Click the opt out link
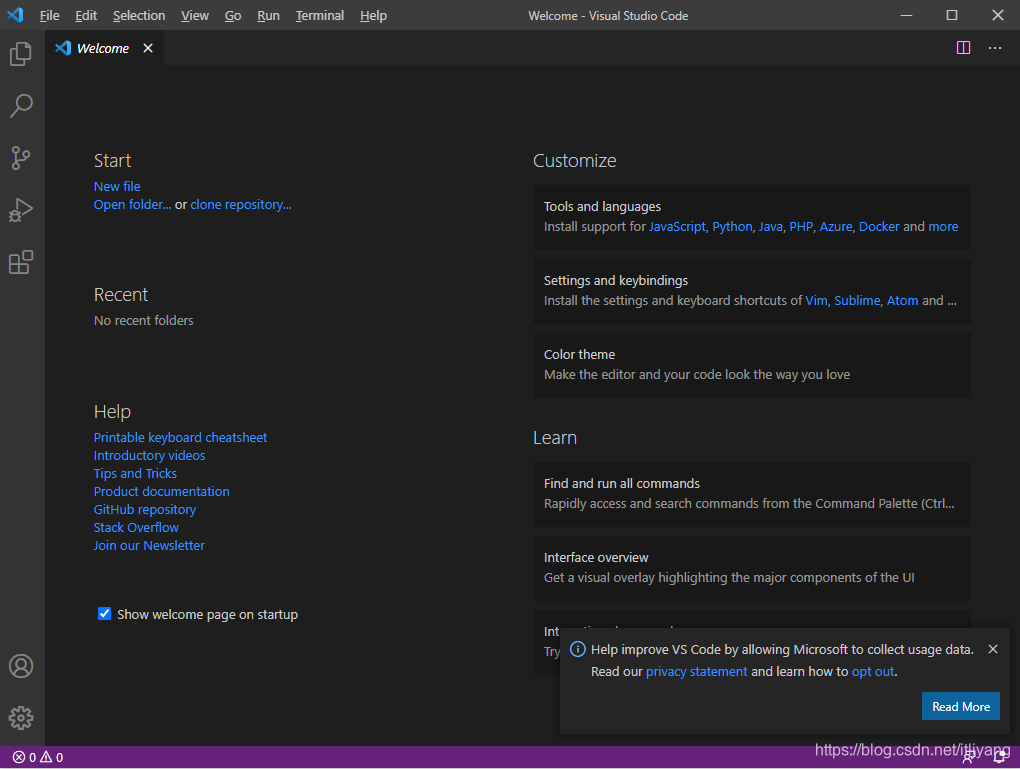Image resolution: width=1020 pixels, height=769 pixels. tap(873, 671)
